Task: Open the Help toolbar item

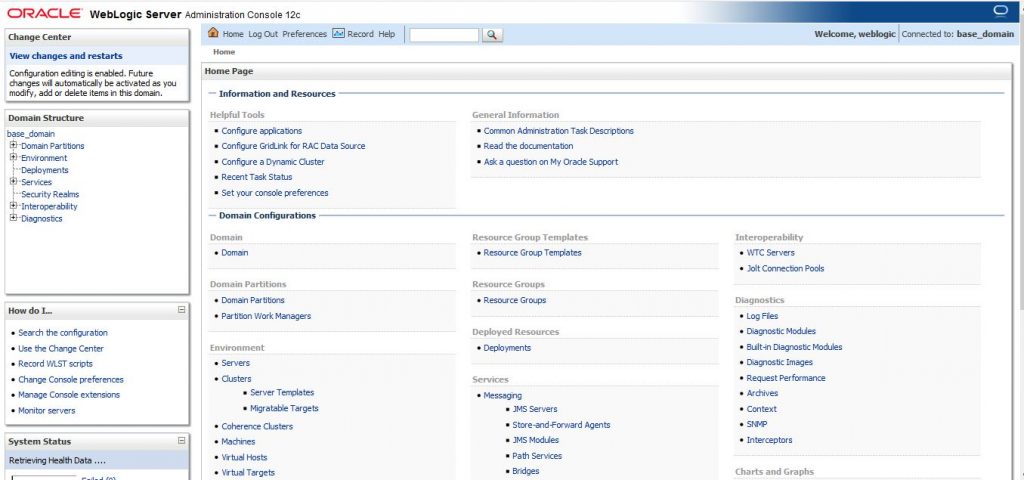Action: pyautogui.click(x=386, y=34)
